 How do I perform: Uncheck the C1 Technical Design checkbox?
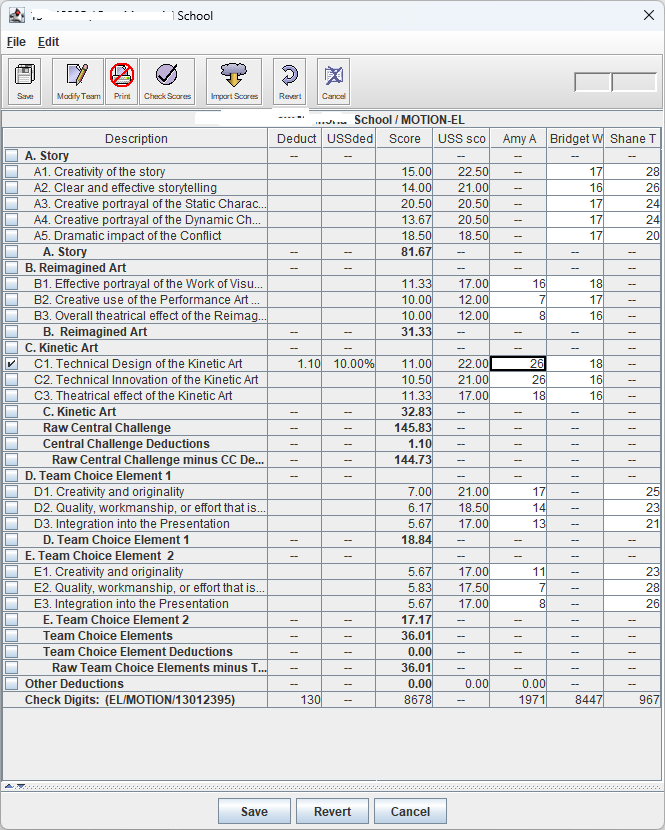[x=11, y=364]
